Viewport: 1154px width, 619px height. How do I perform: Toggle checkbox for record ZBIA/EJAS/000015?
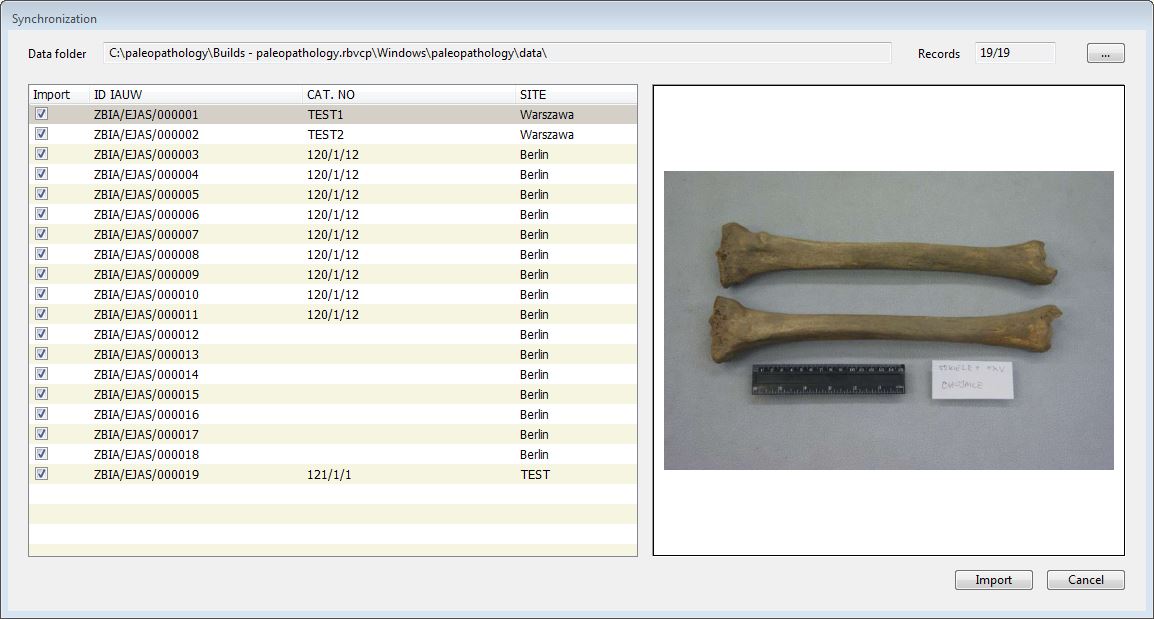click(x=42, y=394)
